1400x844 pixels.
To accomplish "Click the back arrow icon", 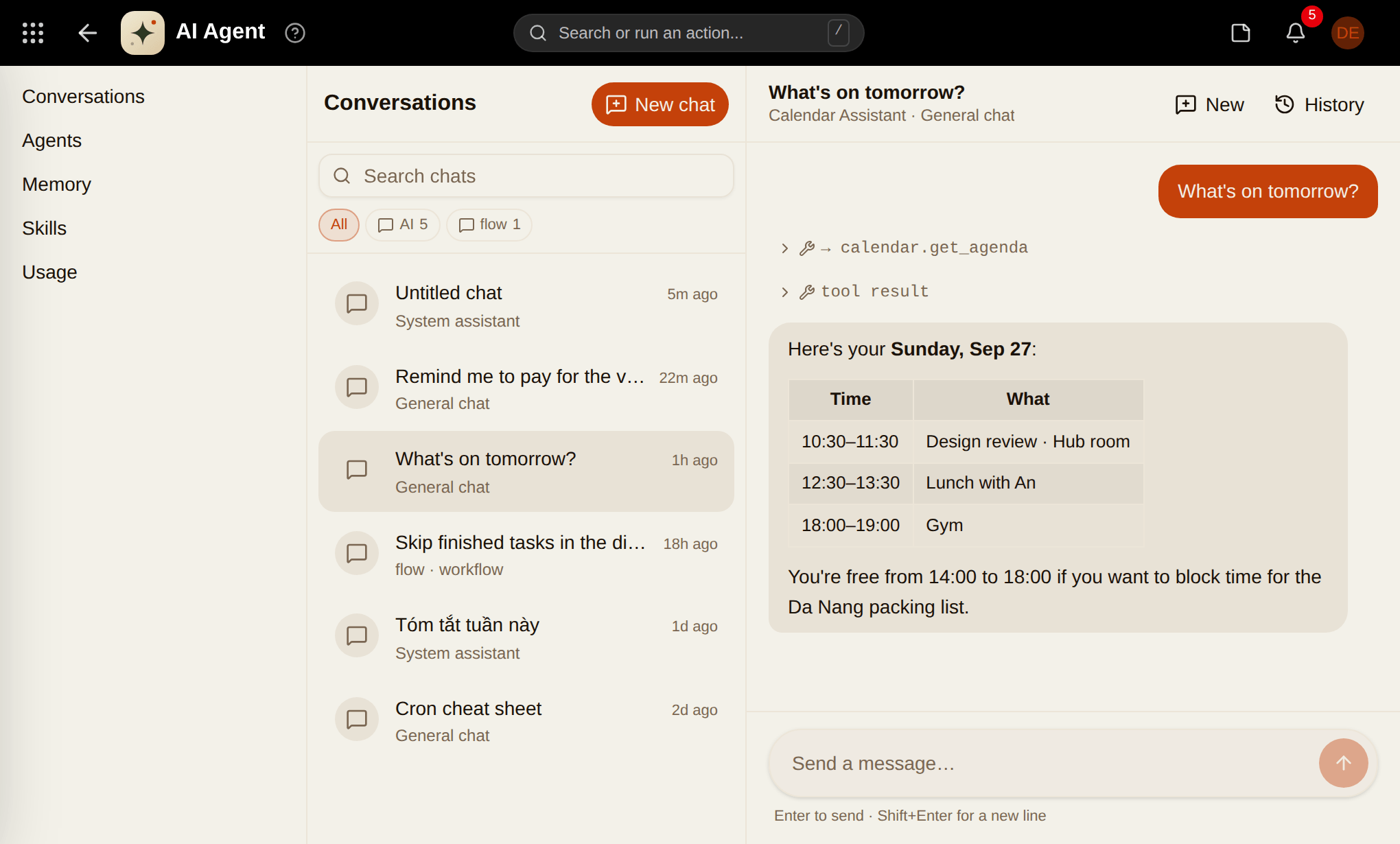I will tap(87, 33).
